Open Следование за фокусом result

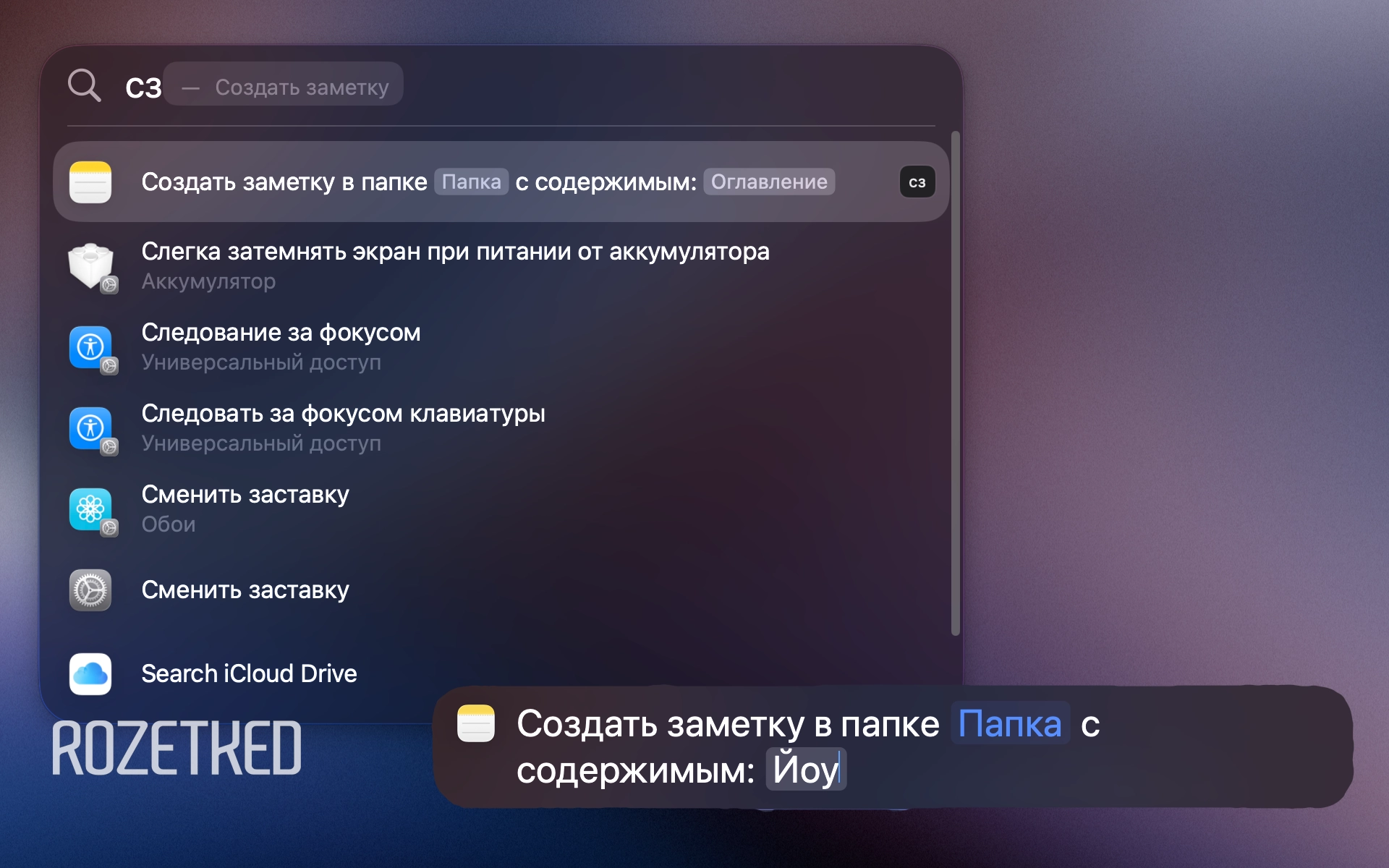point(501,347)
